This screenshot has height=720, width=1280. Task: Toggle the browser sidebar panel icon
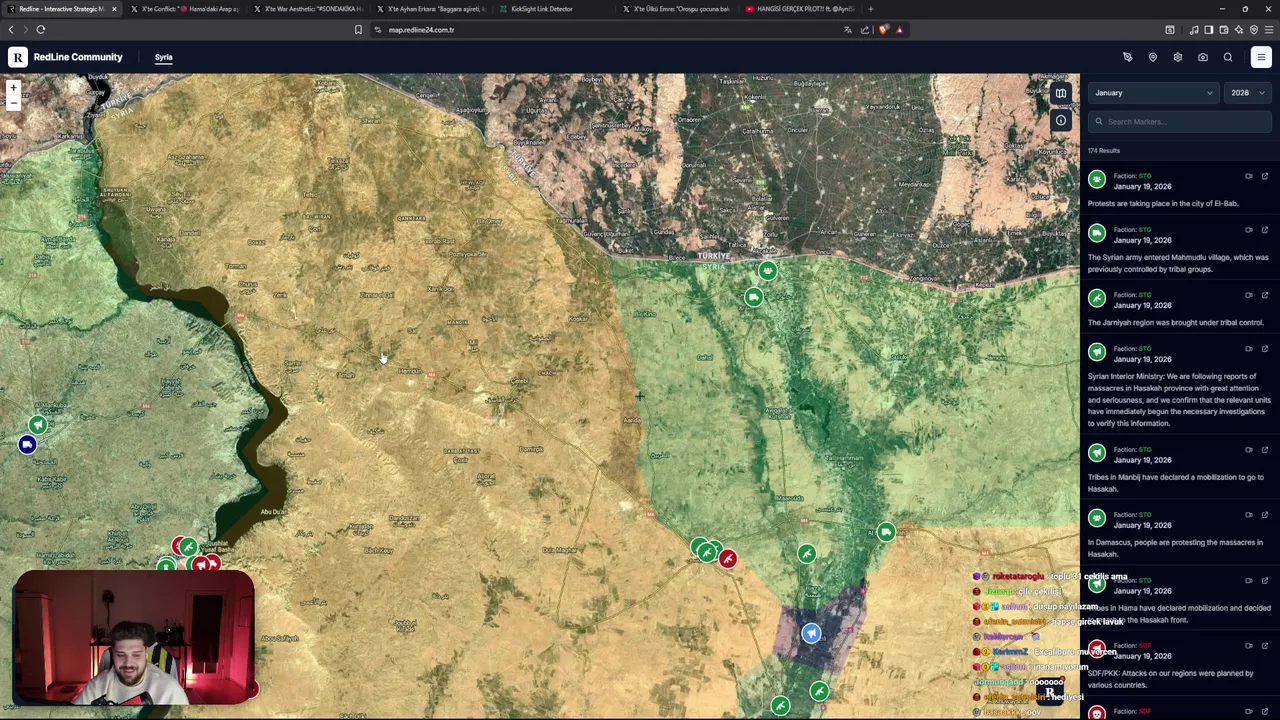1208,30
